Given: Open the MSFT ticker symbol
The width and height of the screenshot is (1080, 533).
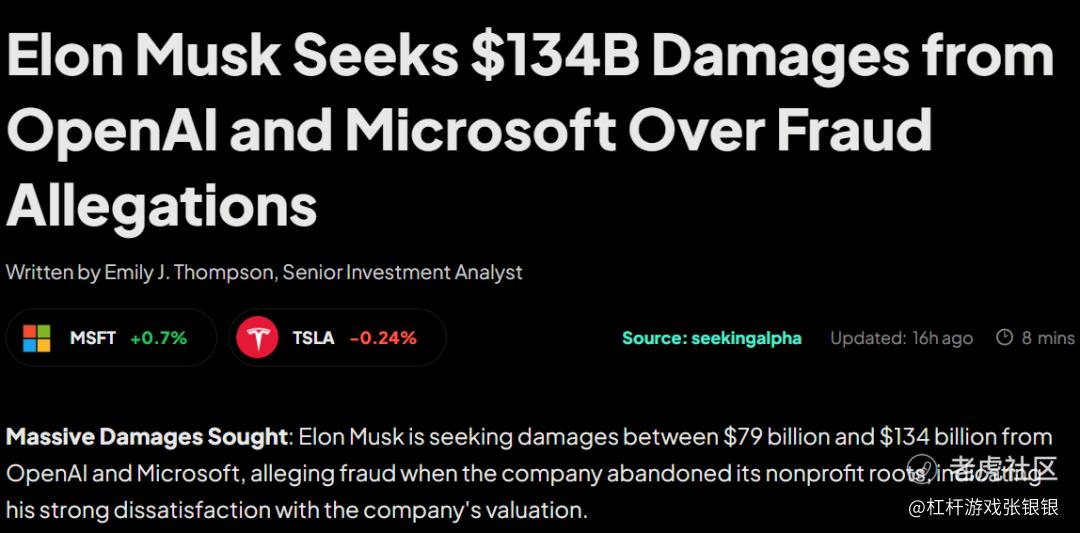Looking at the screenshot, I should [x=93, y=338].
